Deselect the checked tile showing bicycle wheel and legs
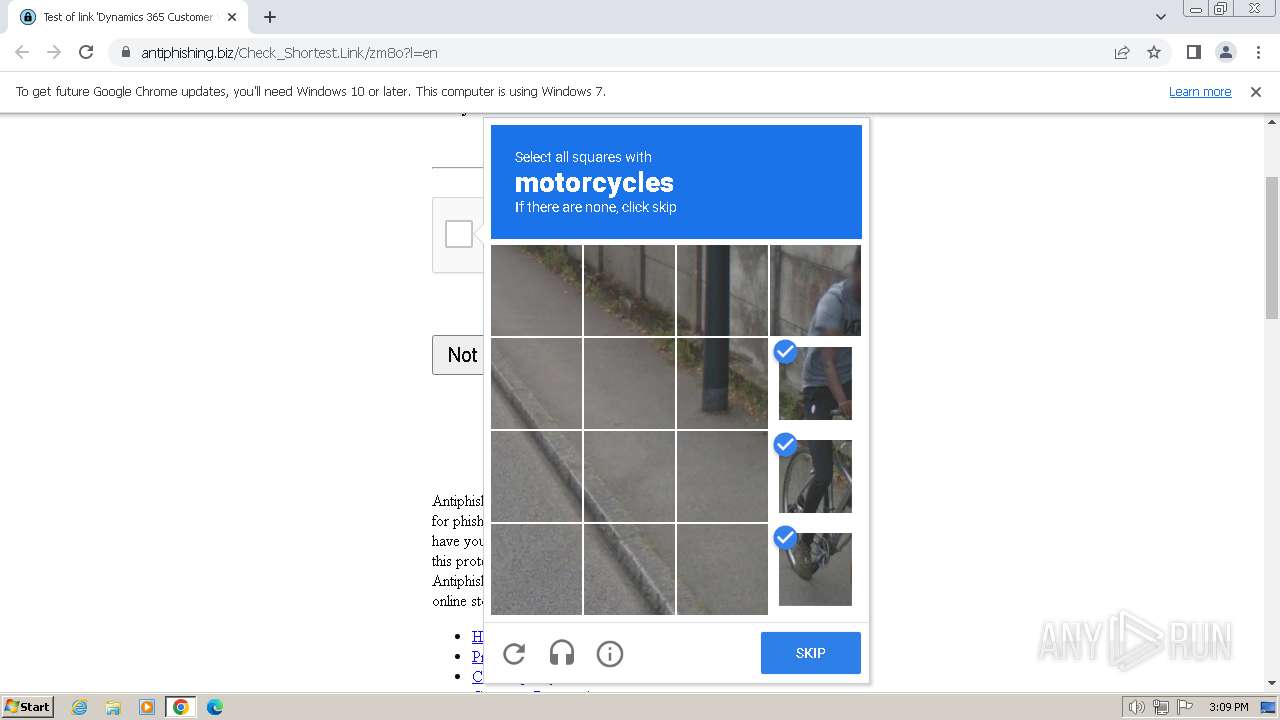This screenshot has width=1280, height=720. tap(815, 476)
